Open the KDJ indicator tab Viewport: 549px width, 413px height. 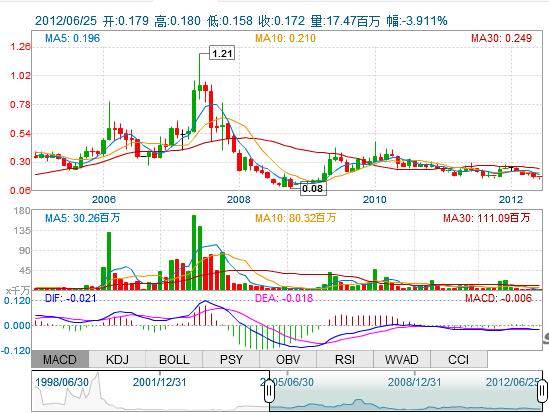pyautogui.click(x=117, y=359)
